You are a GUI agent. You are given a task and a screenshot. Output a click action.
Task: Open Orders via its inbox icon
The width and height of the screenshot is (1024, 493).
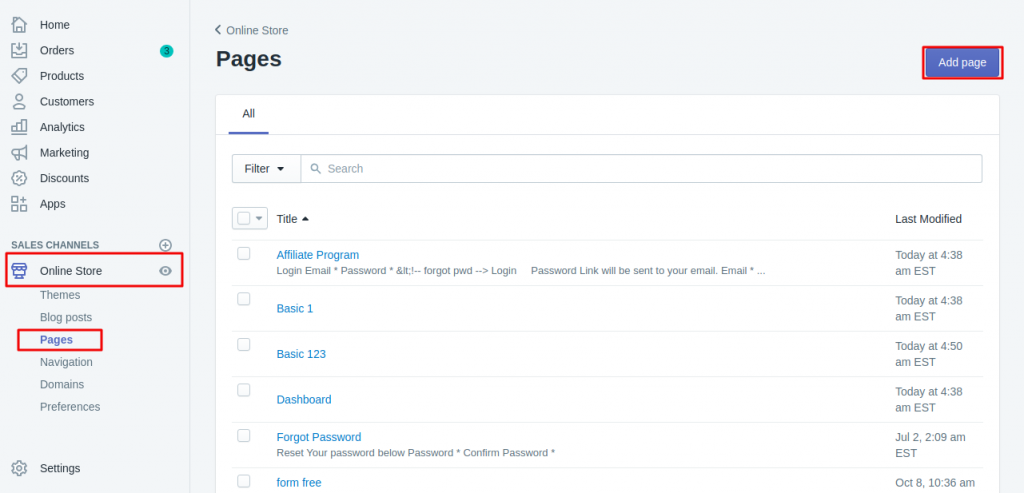pos(19,50)
